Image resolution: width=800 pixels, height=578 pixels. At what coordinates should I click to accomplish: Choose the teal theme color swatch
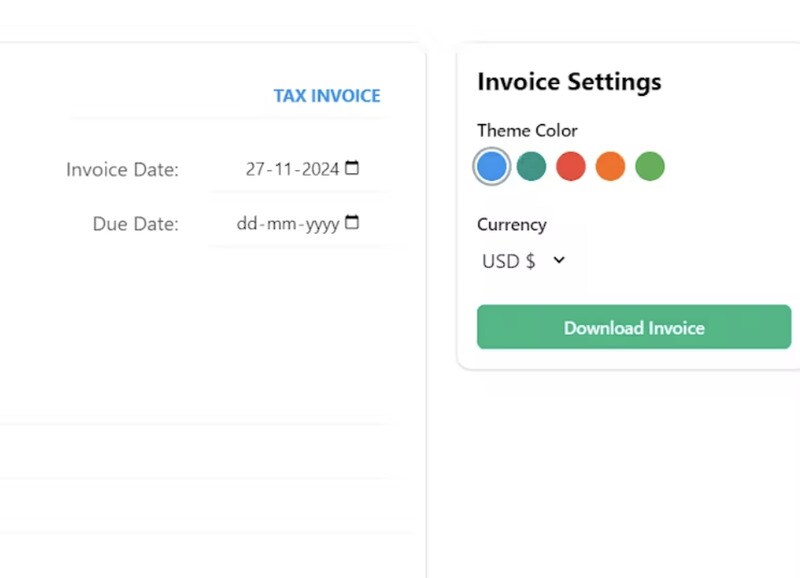pos(531,166)
